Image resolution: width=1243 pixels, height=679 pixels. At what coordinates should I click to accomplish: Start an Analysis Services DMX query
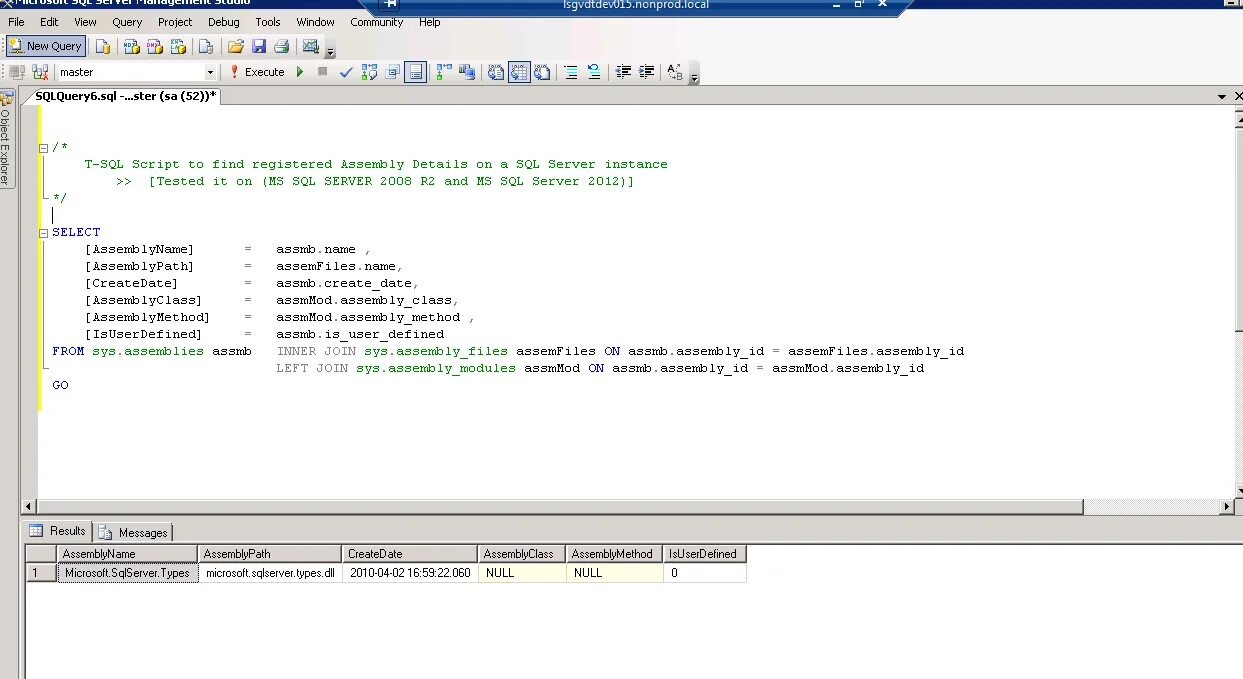click(x=155, y=46)
